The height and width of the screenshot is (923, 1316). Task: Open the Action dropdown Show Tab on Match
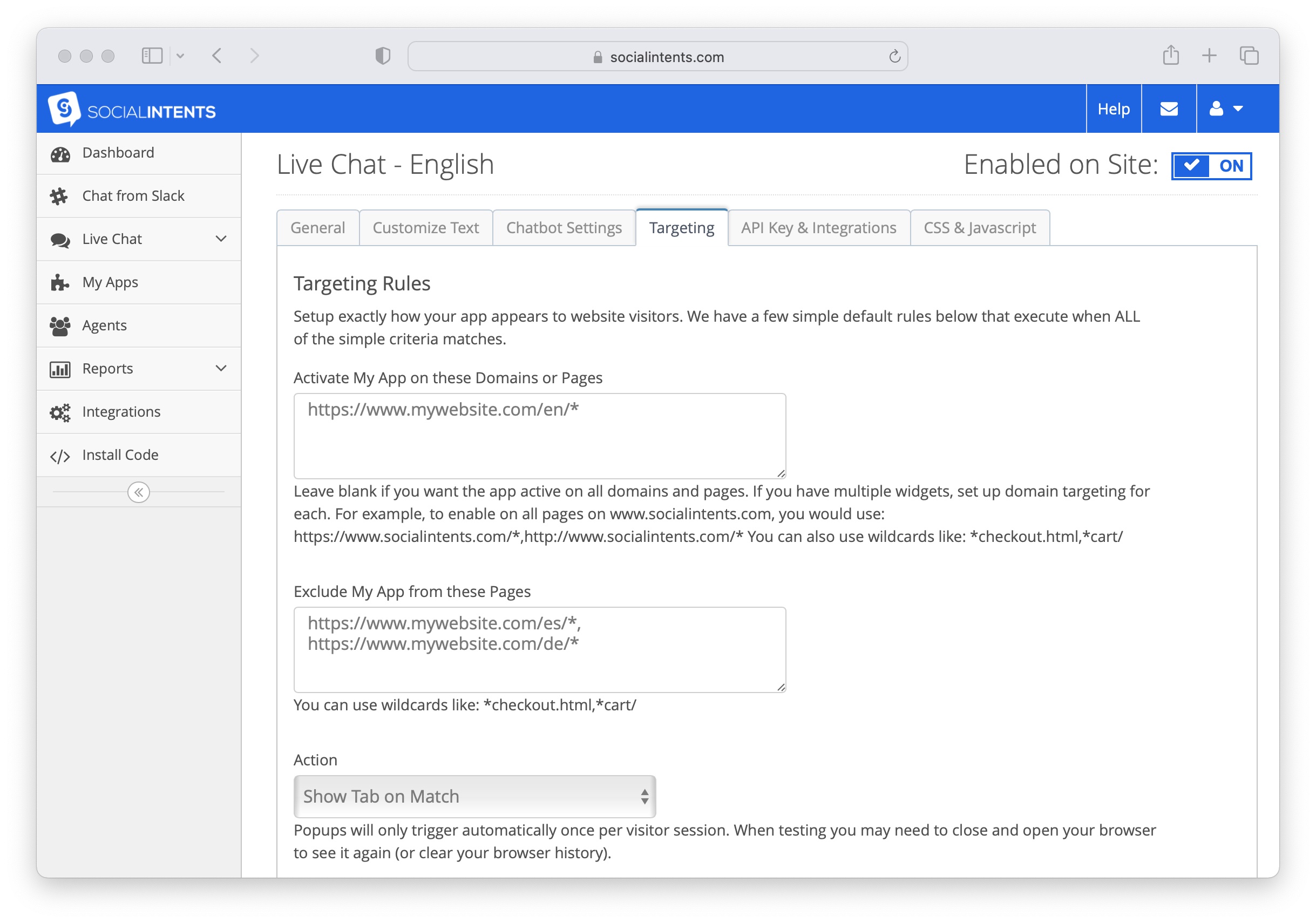point(474,796)
